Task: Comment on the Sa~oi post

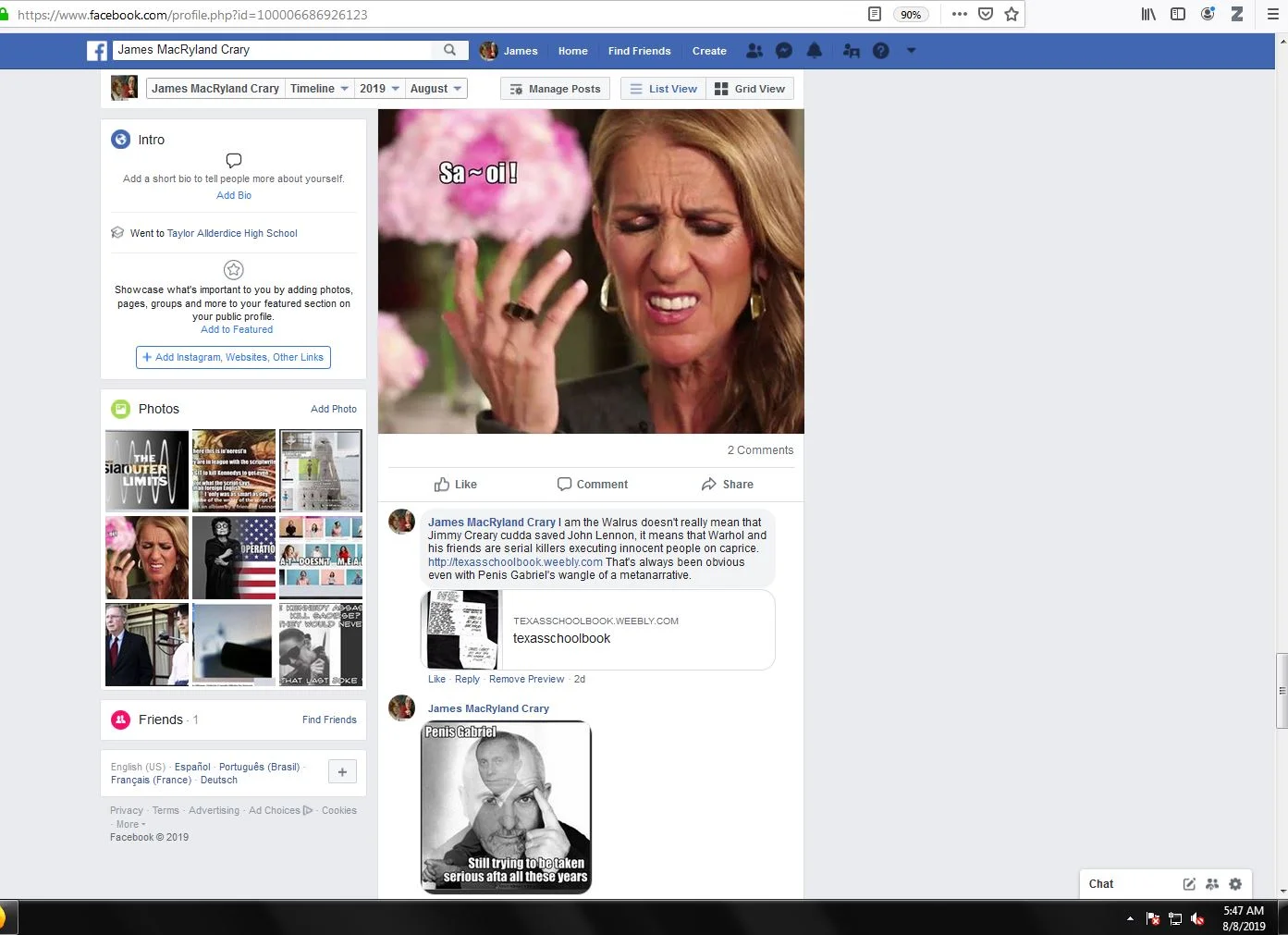Action: click(592, 485)
